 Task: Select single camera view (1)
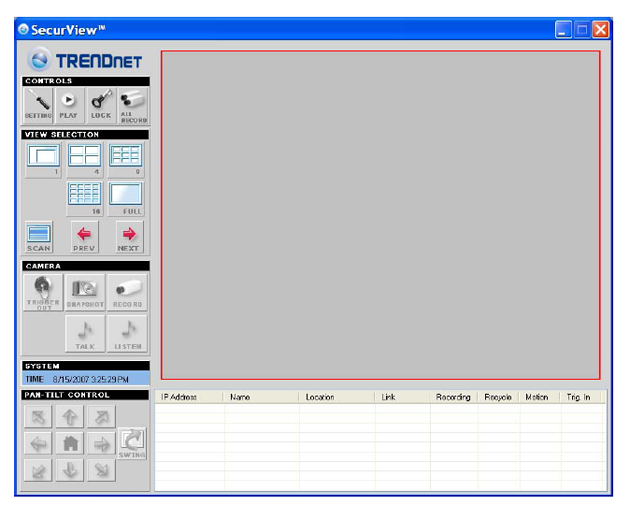(x=43, y=160)
